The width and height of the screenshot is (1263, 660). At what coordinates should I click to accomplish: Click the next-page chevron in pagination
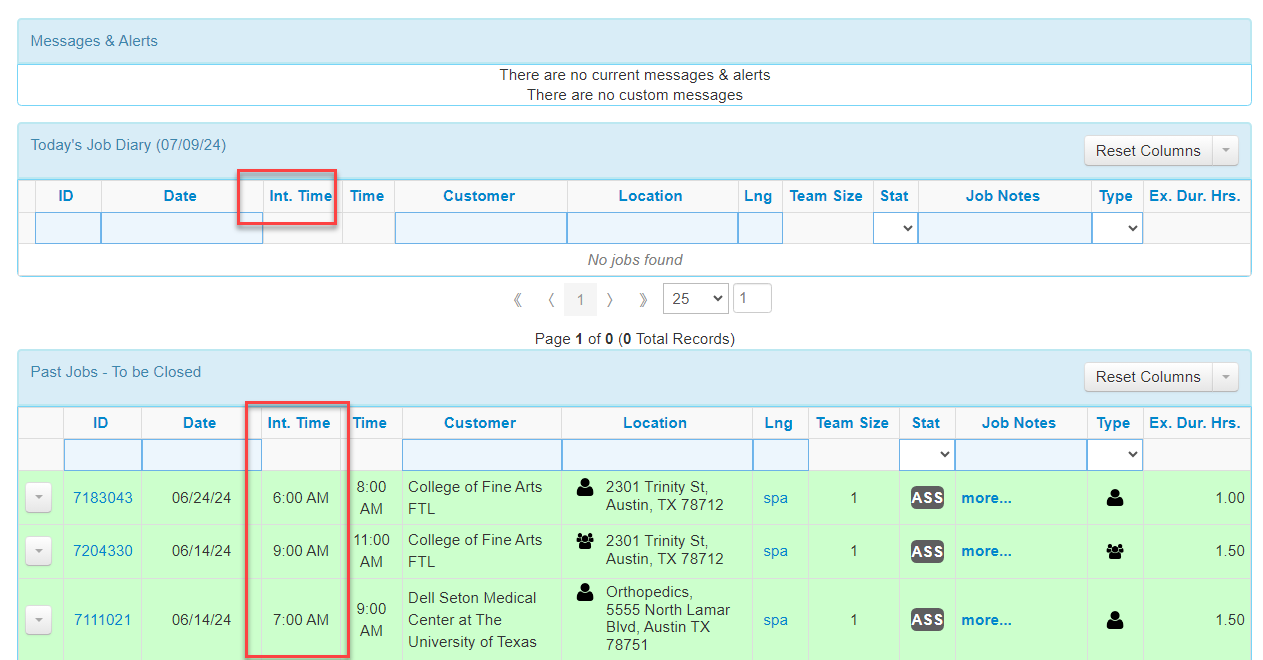pos(611,298)
